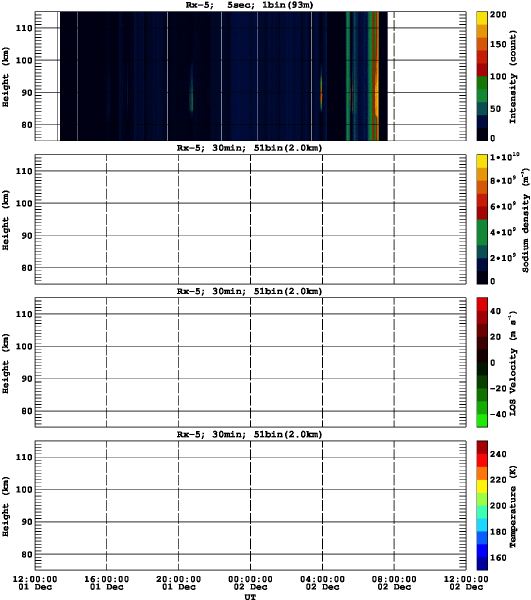Viewport: 531px width, 600px height.
Task: Click the 100 km gridline in LOS velocity panel
Action: click(251, 346)
